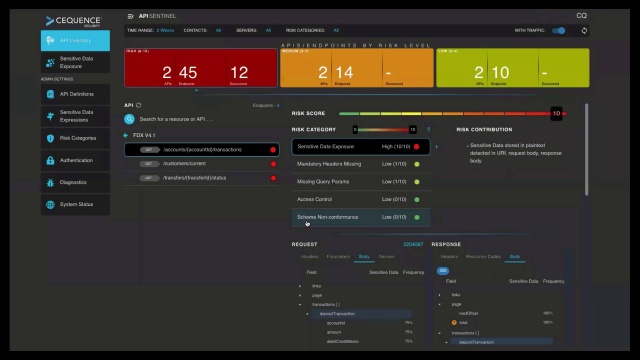640x360 pixels.
Task: Click the reload icon next to API heading
Action: click(x=139, y=105)
